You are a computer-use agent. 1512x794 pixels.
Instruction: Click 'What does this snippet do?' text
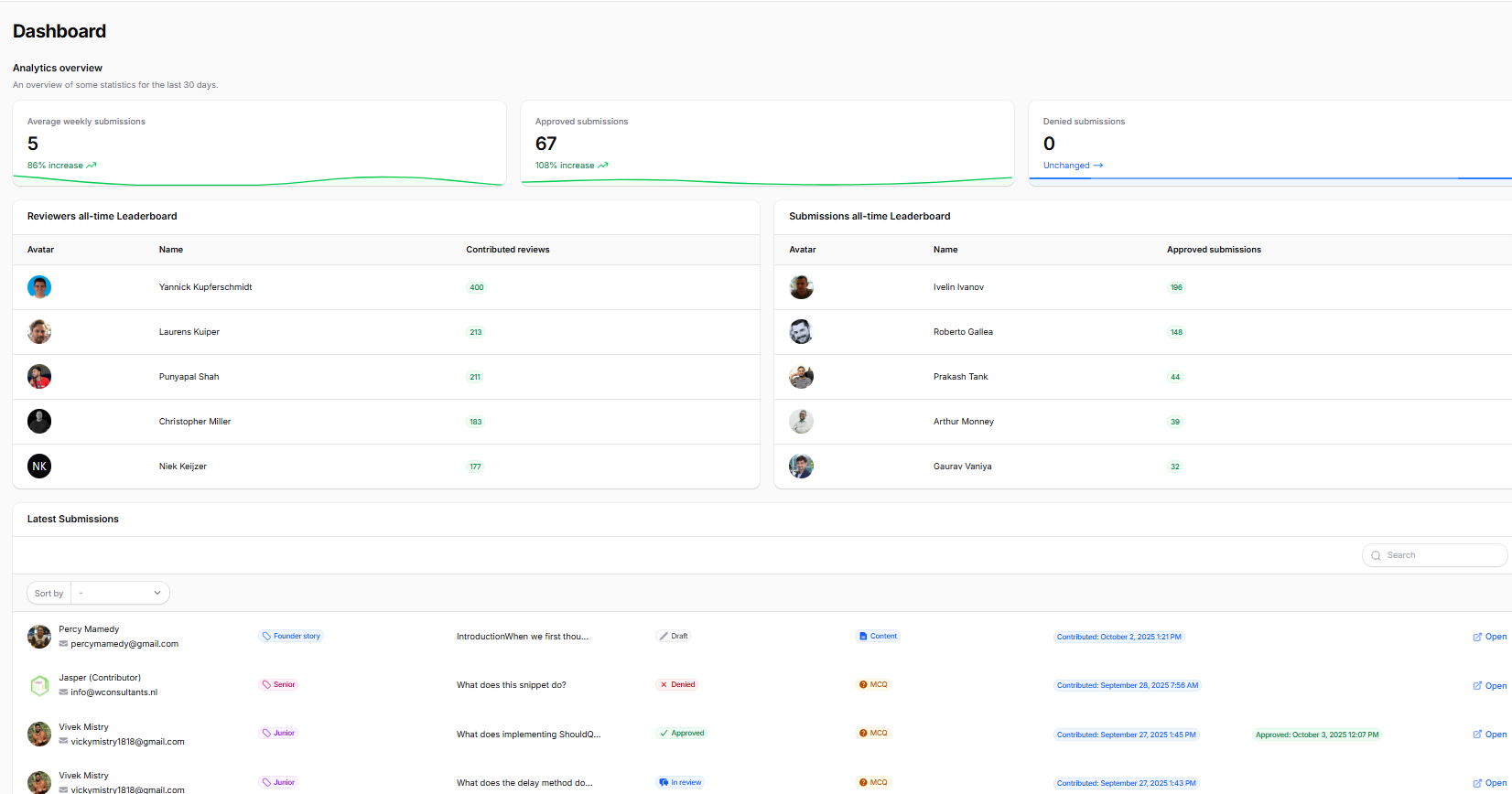tap(512, 685)
